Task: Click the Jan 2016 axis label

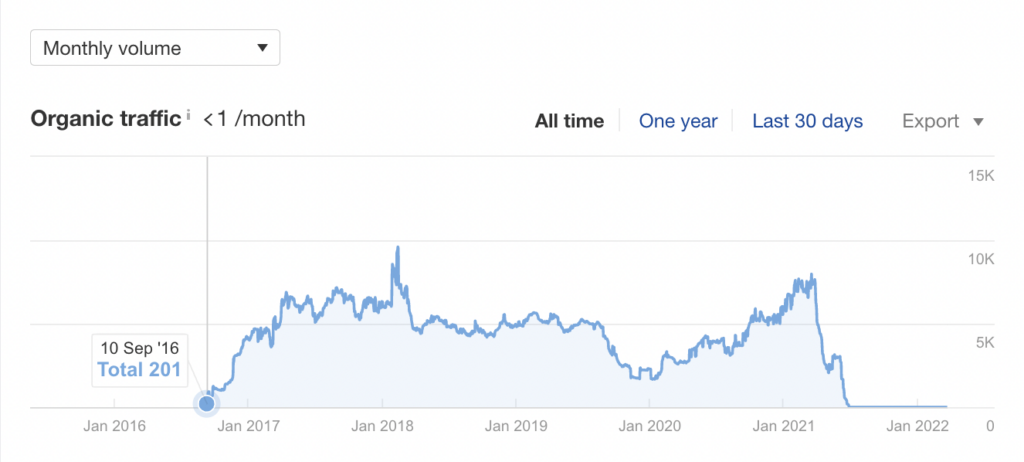Action: point(114,427)
